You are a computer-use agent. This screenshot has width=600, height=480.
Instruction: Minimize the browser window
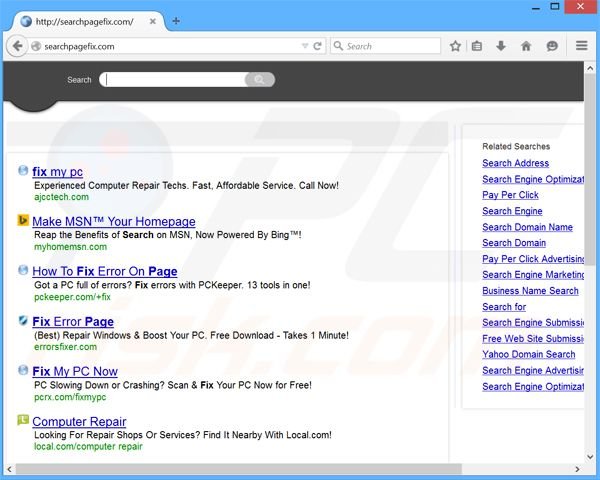(x=536, y=8)
